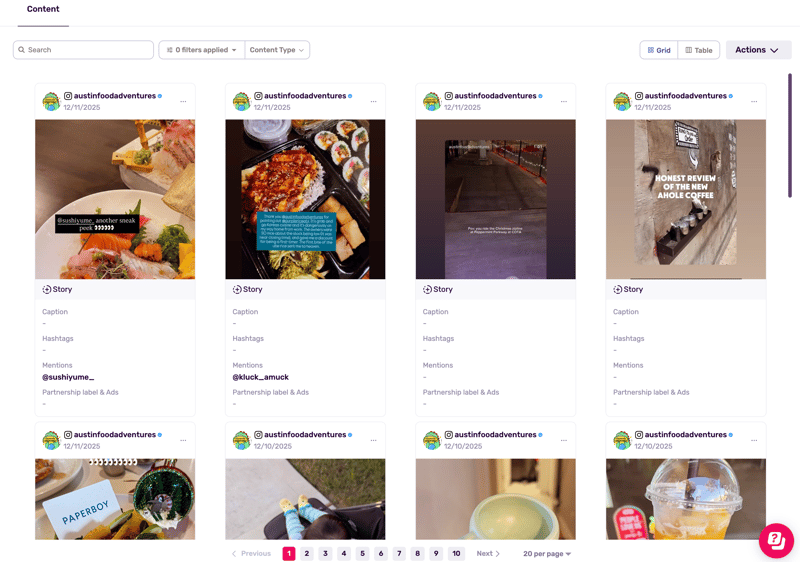Open the @kluck_amuck mention link

coord(260,377)
